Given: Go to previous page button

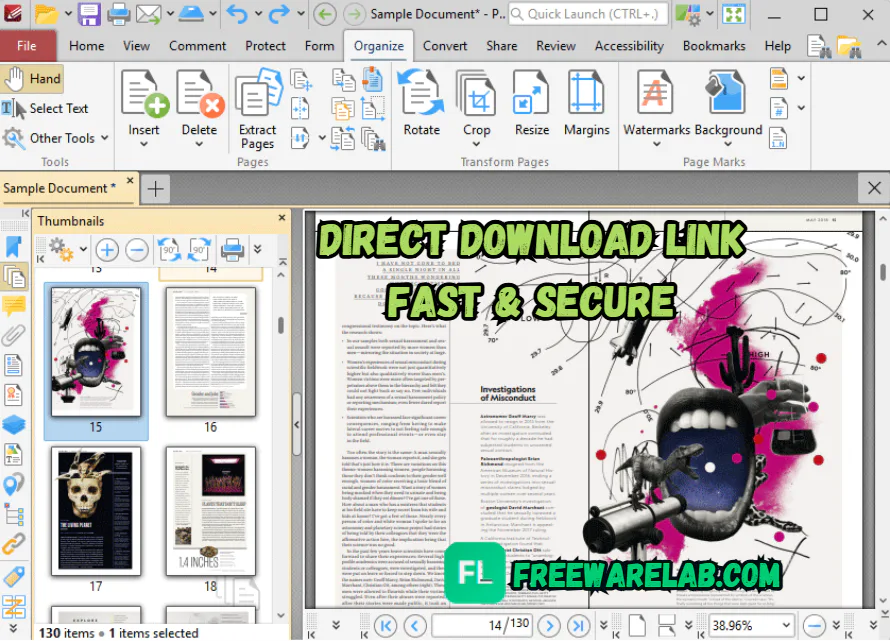Looking at the screenshot, I should [415, 626].
